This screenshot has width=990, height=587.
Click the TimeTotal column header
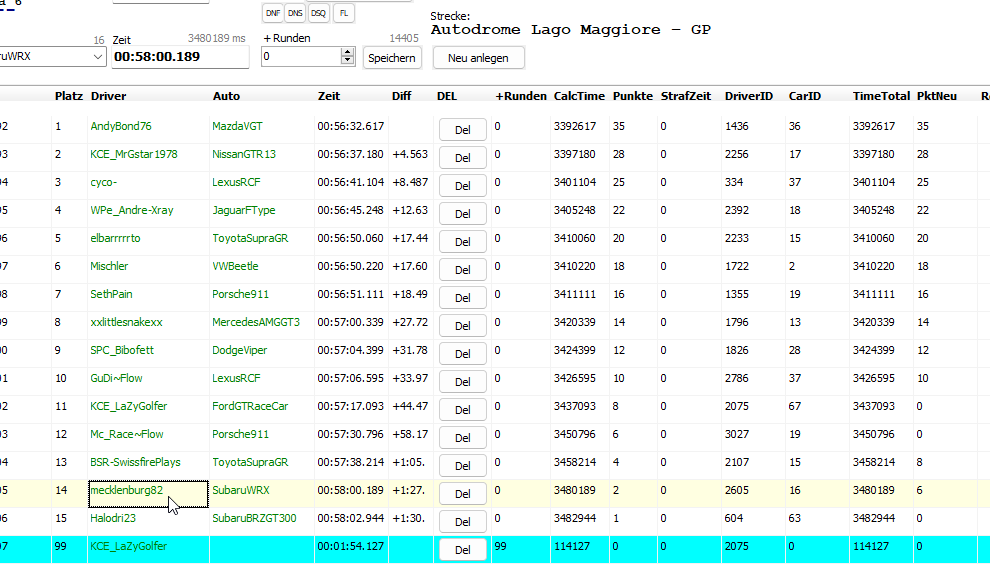[880, 96]
